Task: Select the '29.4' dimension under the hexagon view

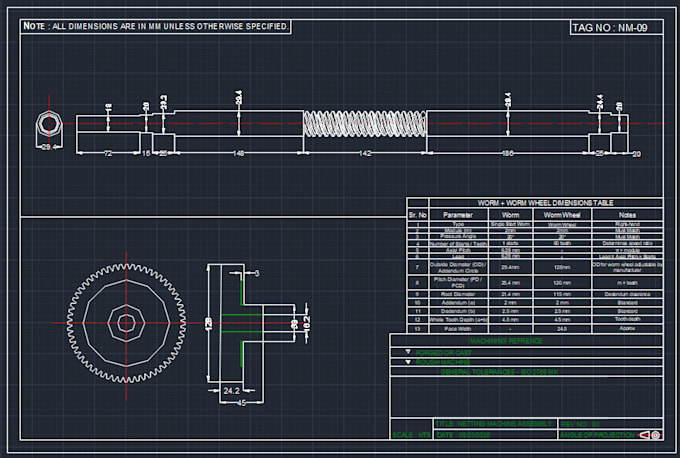Action: tap(49, 147)
